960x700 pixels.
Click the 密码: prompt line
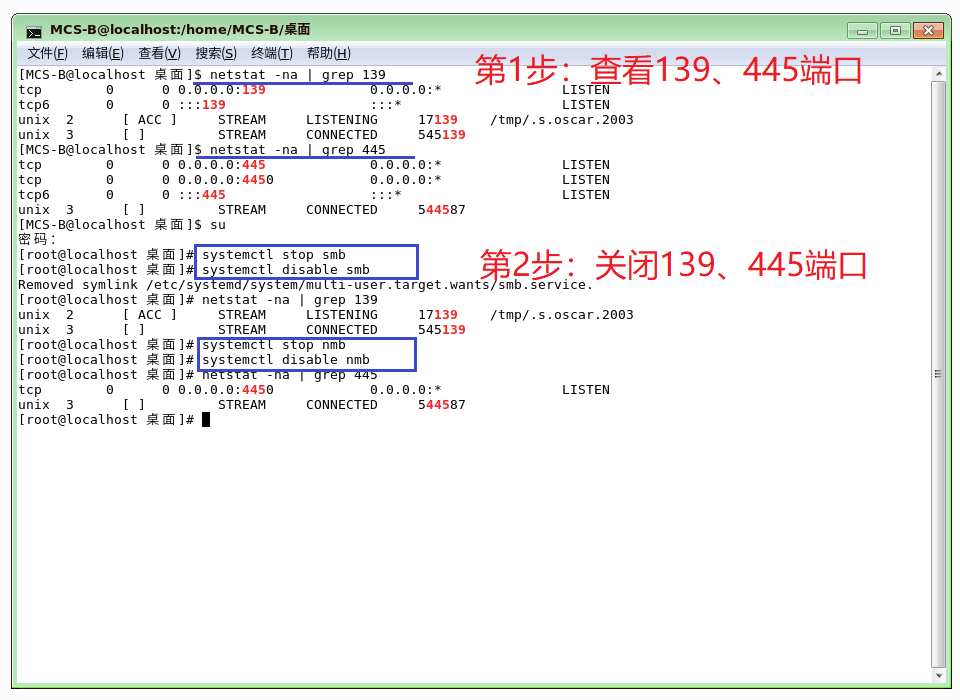coord(37,239)
